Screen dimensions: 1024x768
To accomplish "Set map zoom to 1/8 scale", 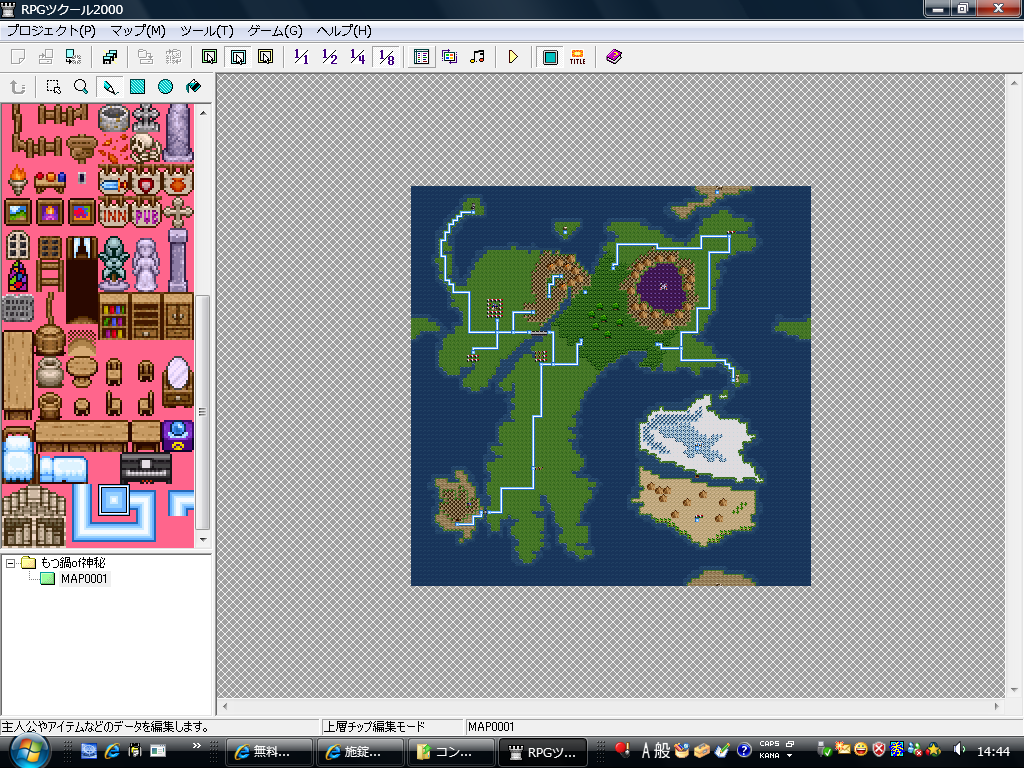I will coord(386,57).
